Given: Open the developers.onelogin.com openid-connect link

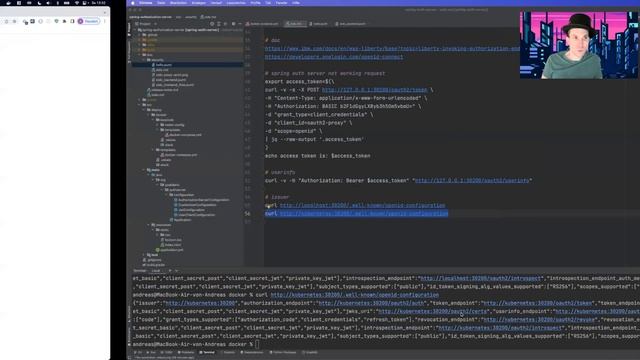Looking at the screenshot, I should (x=334, y=57).
